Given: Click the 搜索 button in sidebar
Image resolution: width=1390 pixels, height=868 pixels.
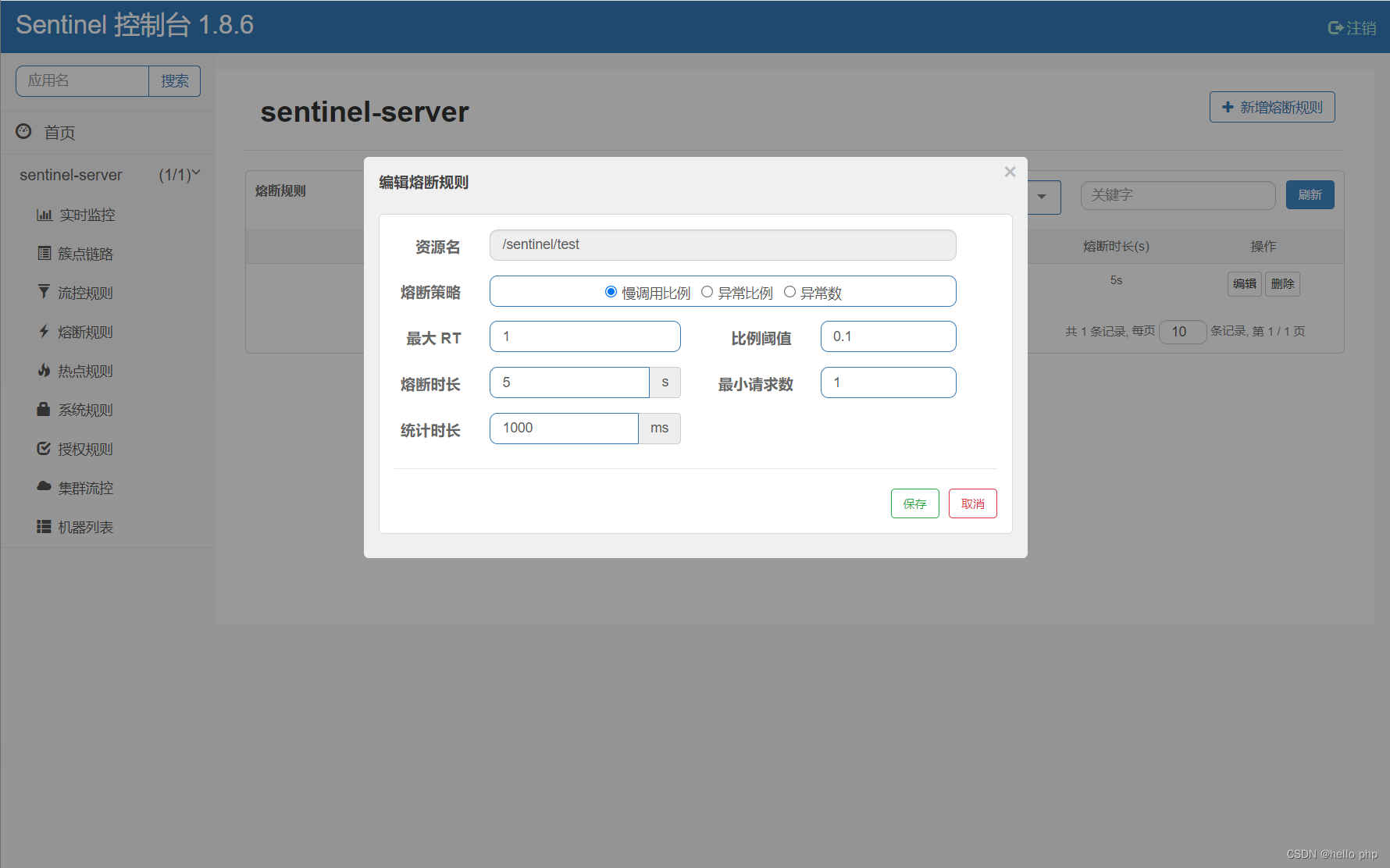Looking at the screenshot, I should tap(175, 81).
